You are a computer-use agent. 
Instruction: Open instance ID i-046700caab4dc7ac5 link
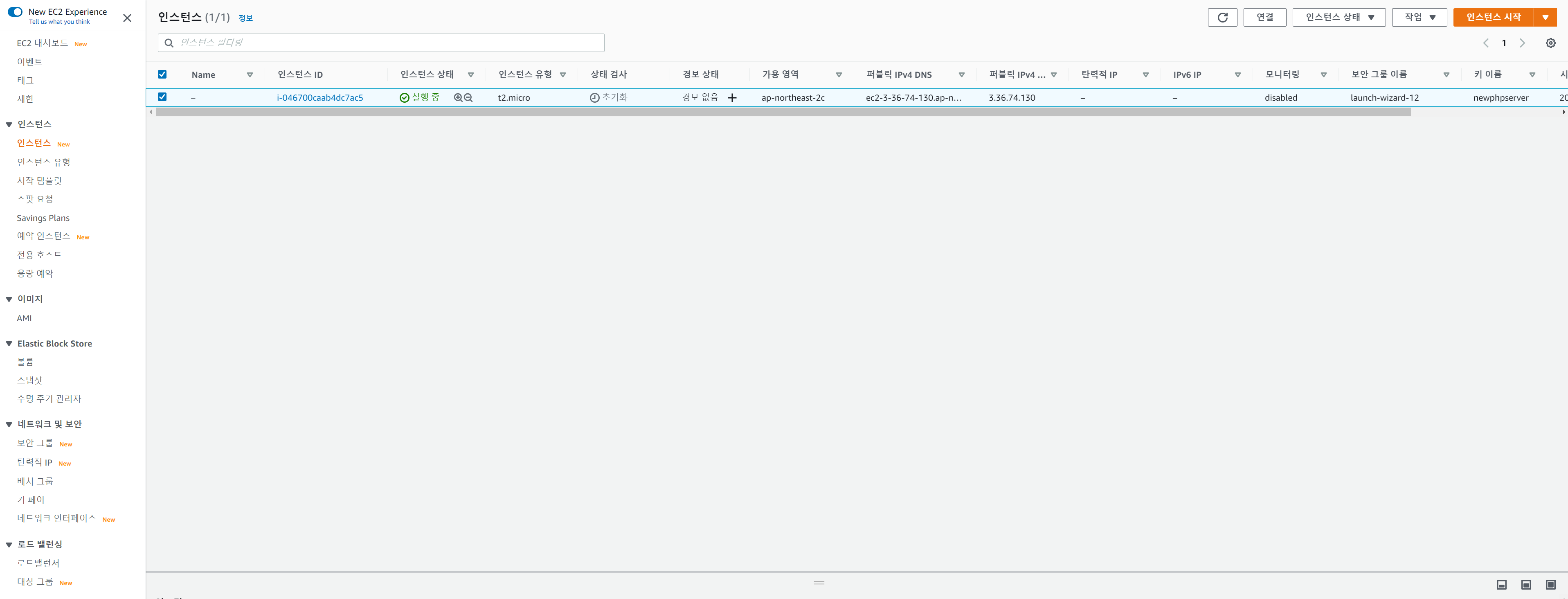tap(319, 97)
